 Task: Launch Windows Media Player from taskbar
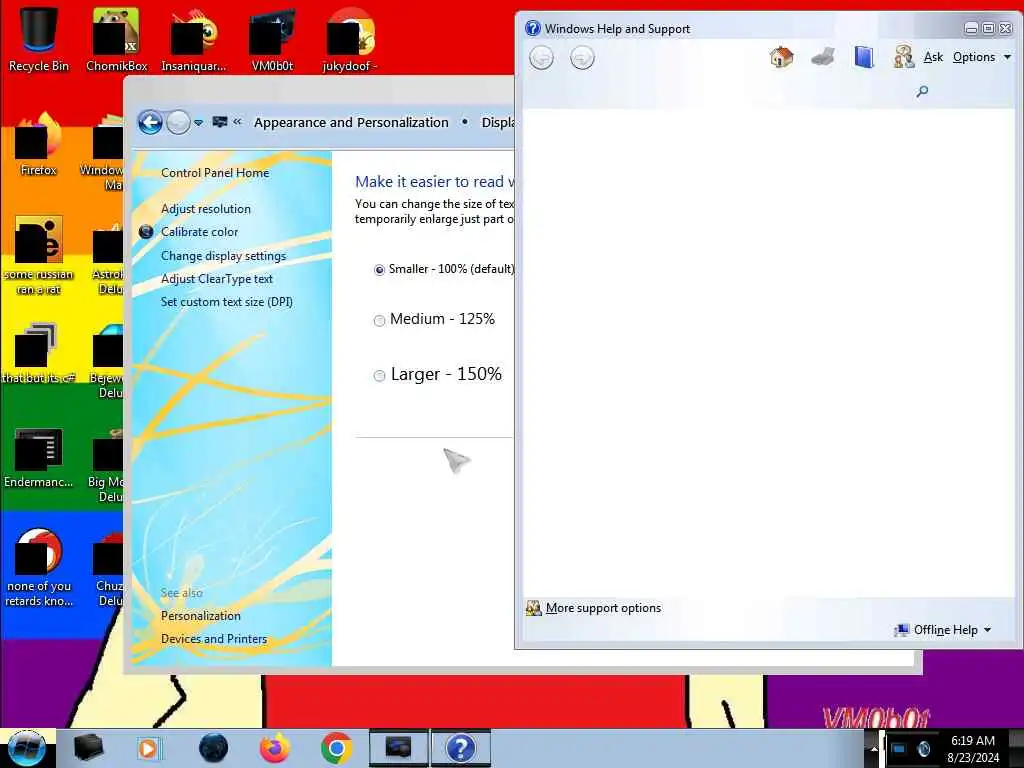point(148,748)
